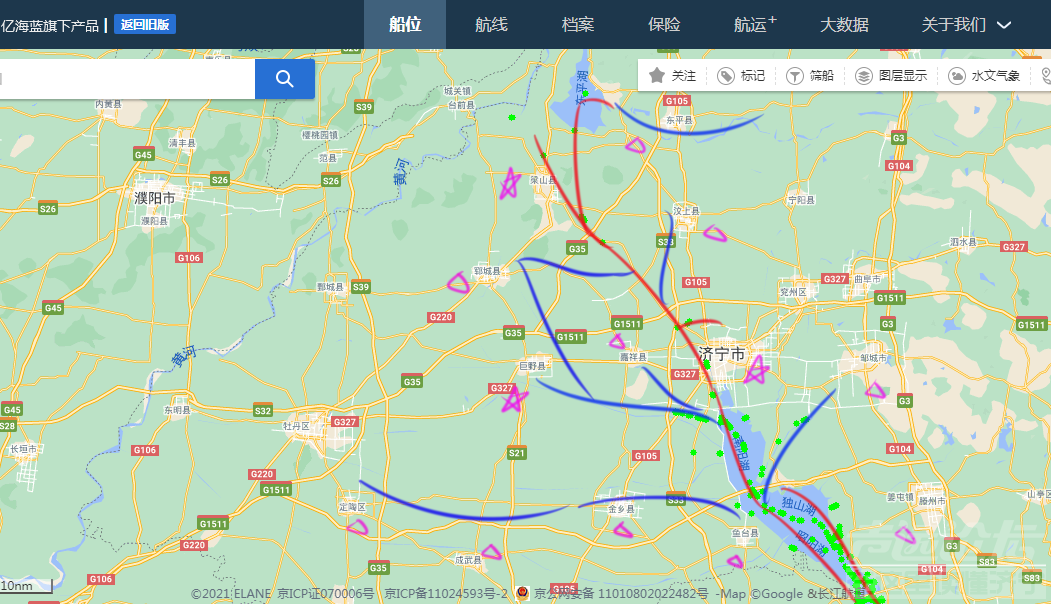The height and width of the screenshot is (604, 1051).
Task: Expand the 关于我们 dropdown chevron
Action: click(x=1005, y=25)
